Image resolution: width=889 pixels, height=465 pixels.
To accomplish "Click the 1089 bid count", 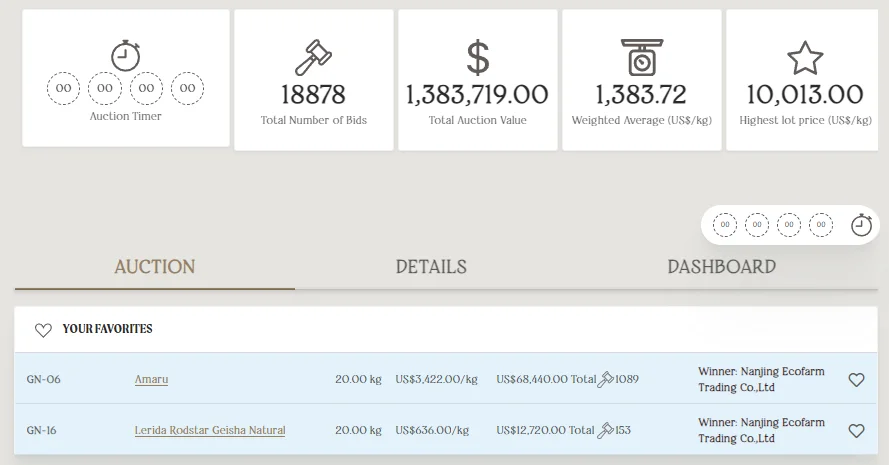I will click(x=627, y=379).
